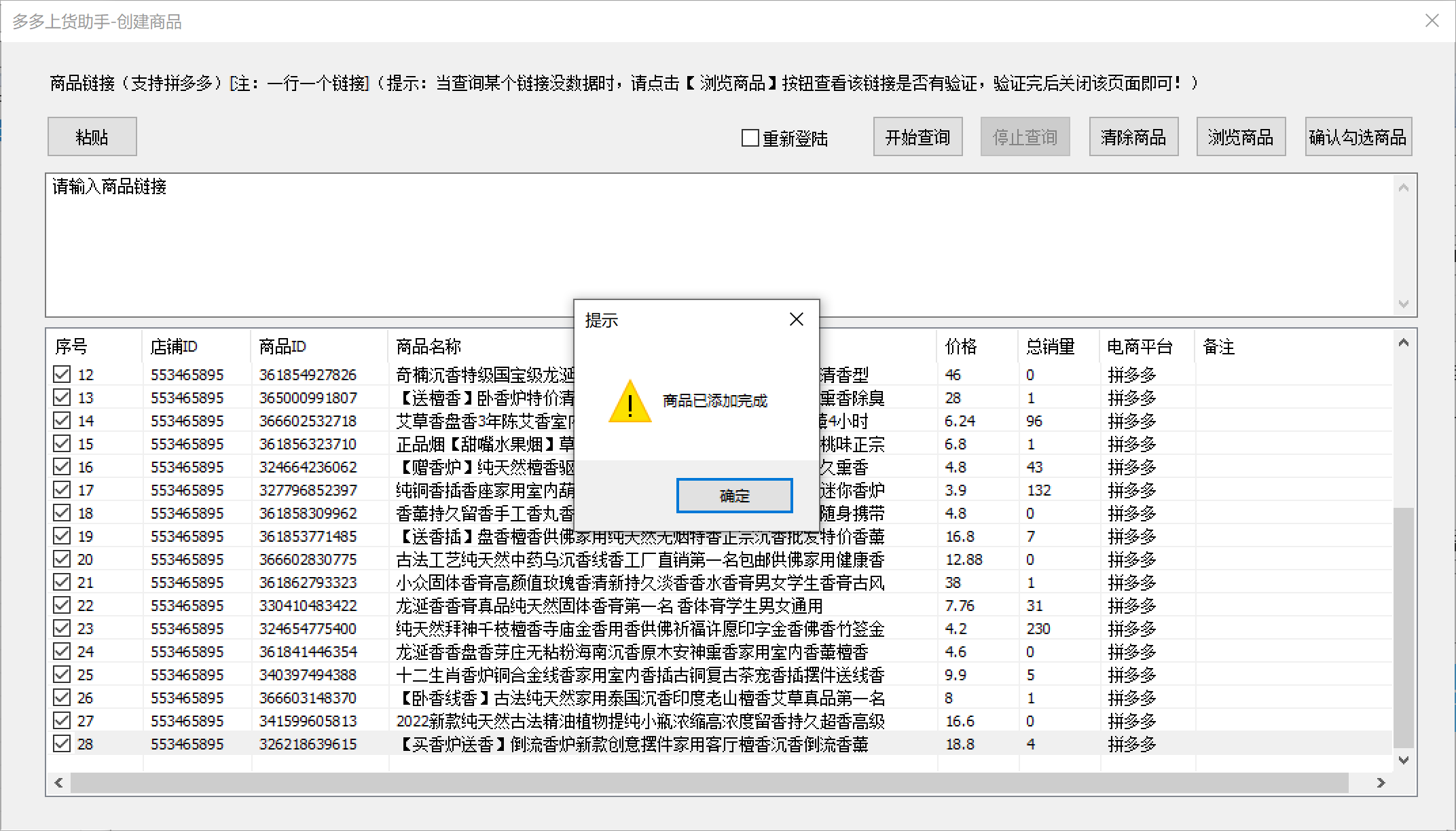Click the yellow warning icon
Viewport: 1456px width, 831px height.
[x=630, y=402]
